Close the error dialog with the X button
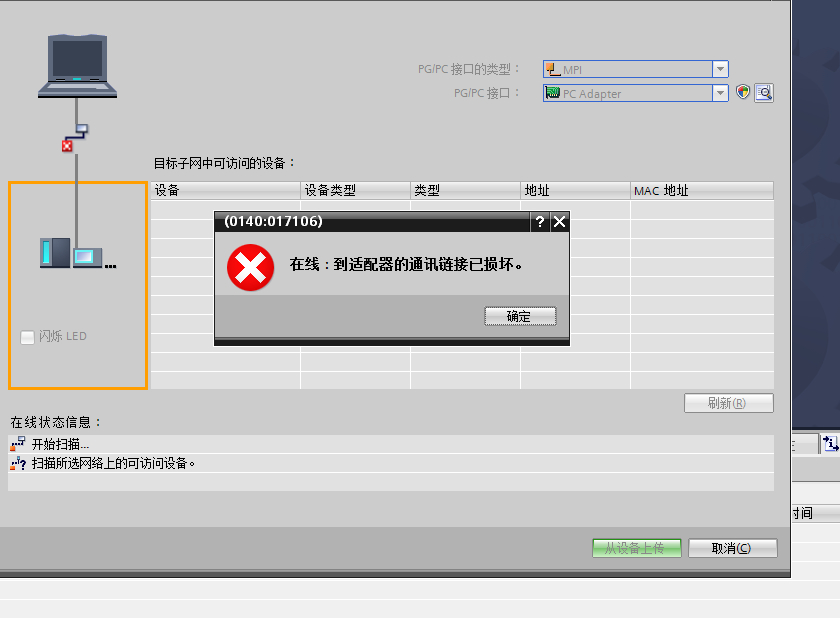 tap(560, 222)
